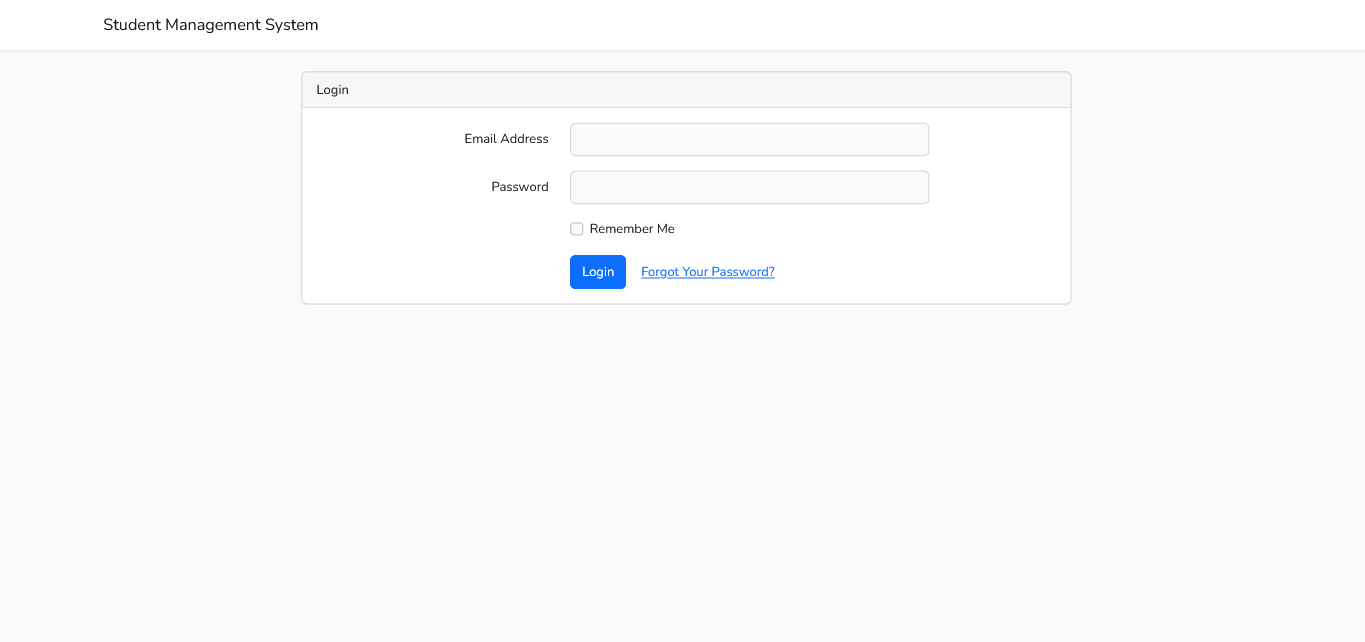Click the Student Management System brand title
The width and height of the screenshot is (1365, 642).
tap(210, 24)
